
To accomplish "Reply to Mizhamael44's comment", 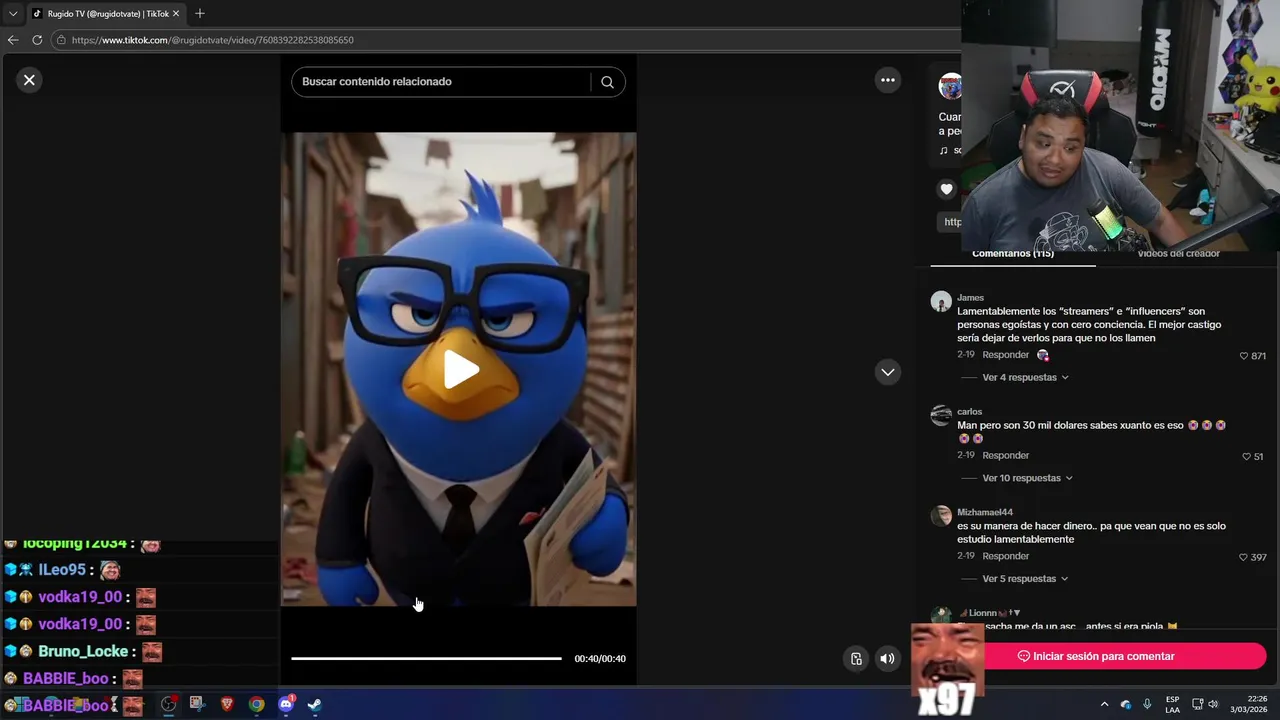I will click(1005, 556).
